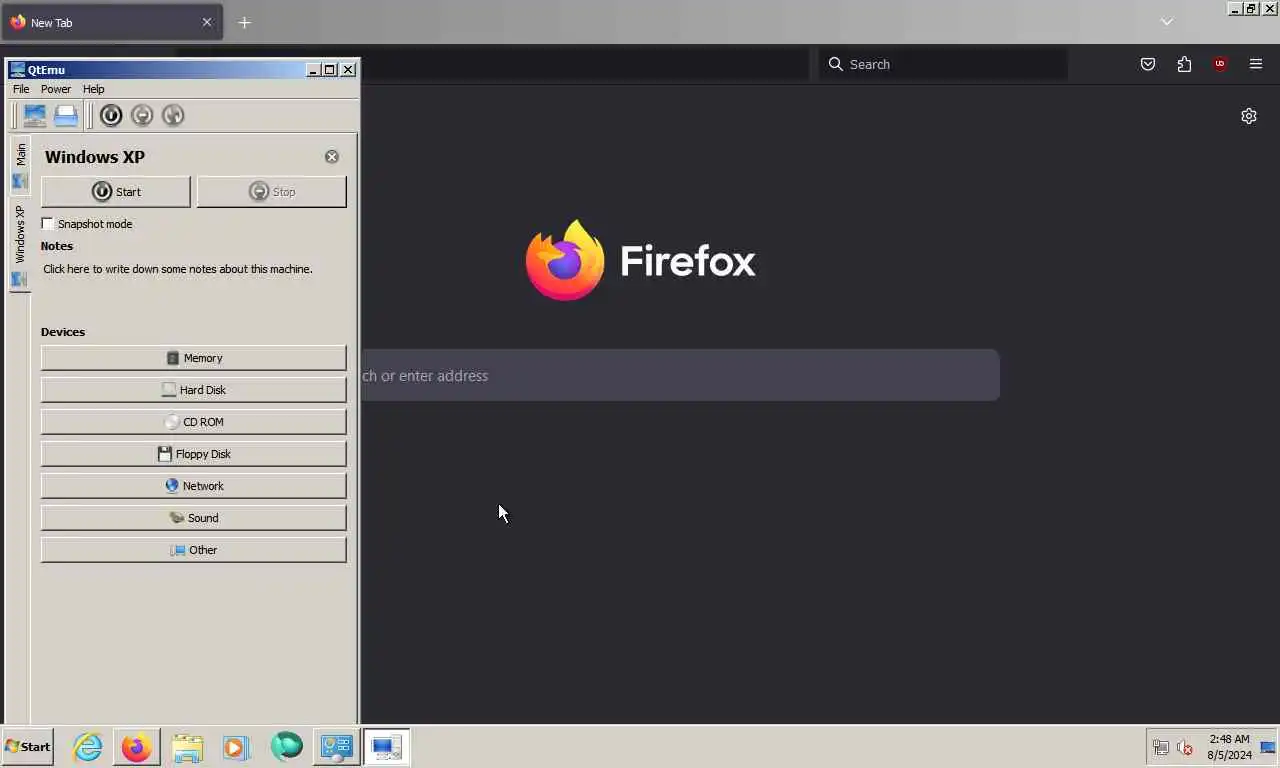
Task: Click the Firefox toolbar Search box
Action: click(943, 64)
